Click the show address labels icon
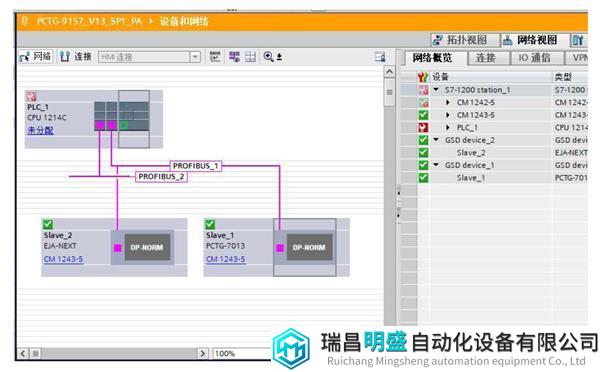Image resolution: width=600 pixels, height=372 pixels. tap(215, 57)
